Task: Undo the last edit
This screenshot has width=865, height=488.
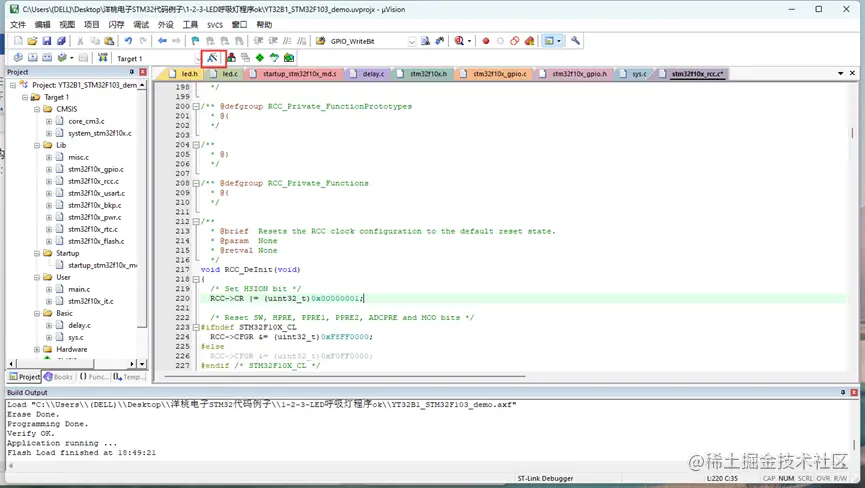Action: coord(128,41)
